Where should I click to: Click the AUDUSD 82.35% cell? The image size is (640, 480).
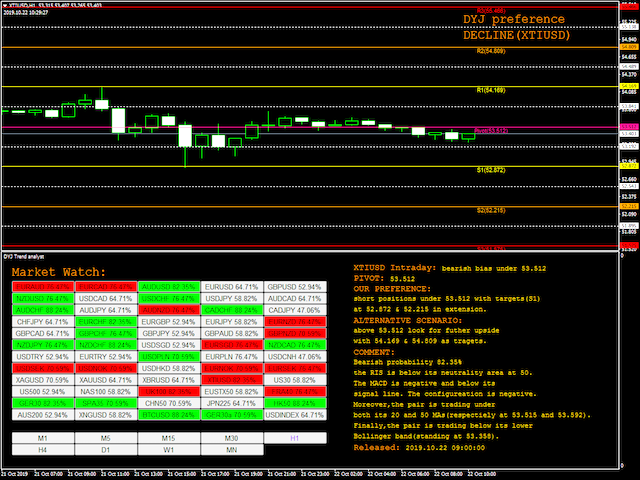pos(168,287)
